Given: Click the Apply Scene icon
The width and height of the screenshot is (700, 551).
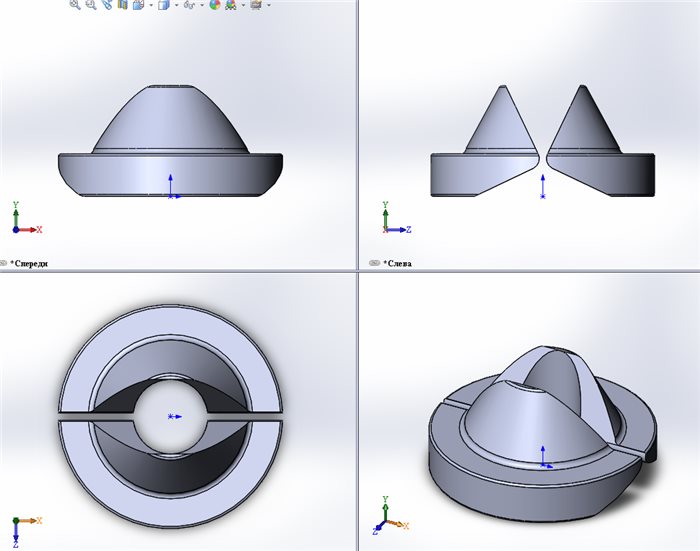Looking at the screenshot, I should 231,4.
